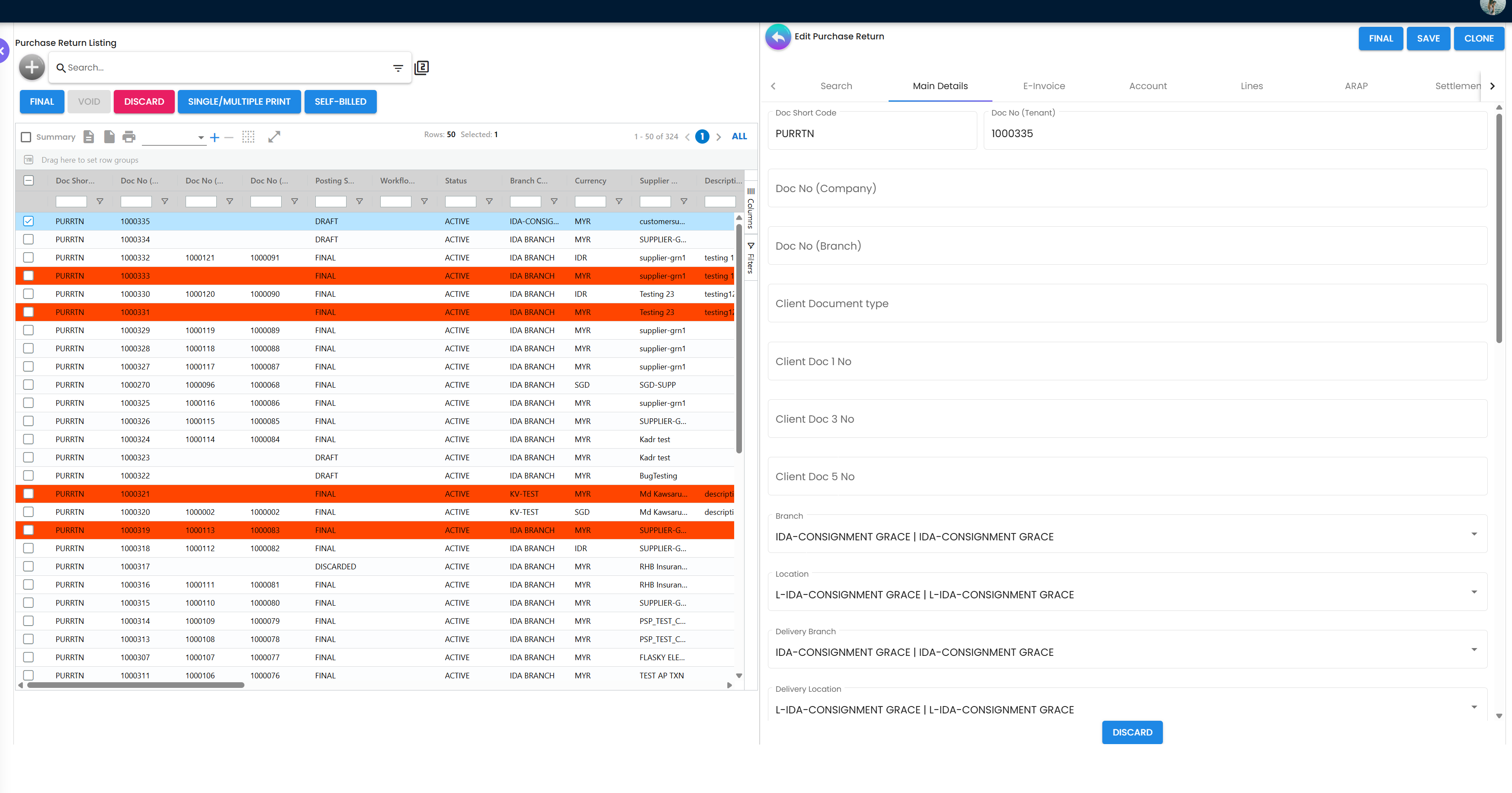
Task: Open the Delivery Branch dropdown
Action: click(x=1127, y=649)
